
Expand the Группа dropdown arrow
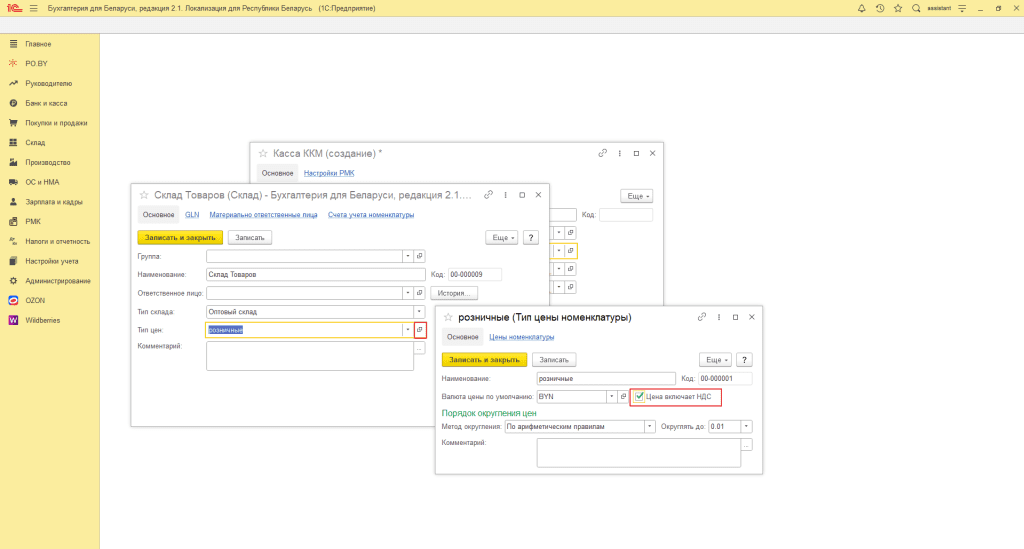[x=408, y=256]
